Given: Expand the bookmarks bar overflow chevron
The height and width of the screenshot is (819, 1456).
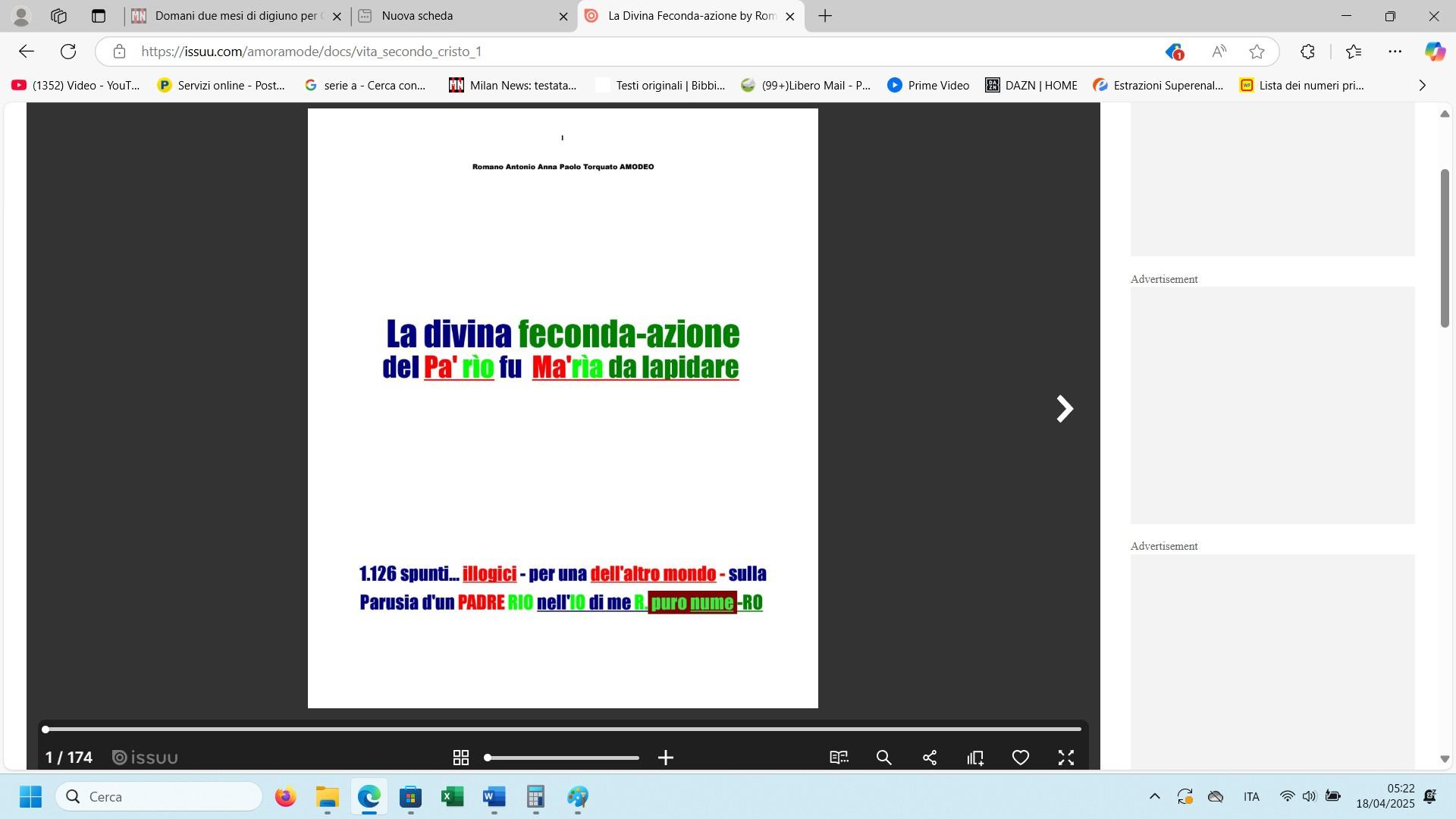Looking at the screenshot, I should (1422, 86).
